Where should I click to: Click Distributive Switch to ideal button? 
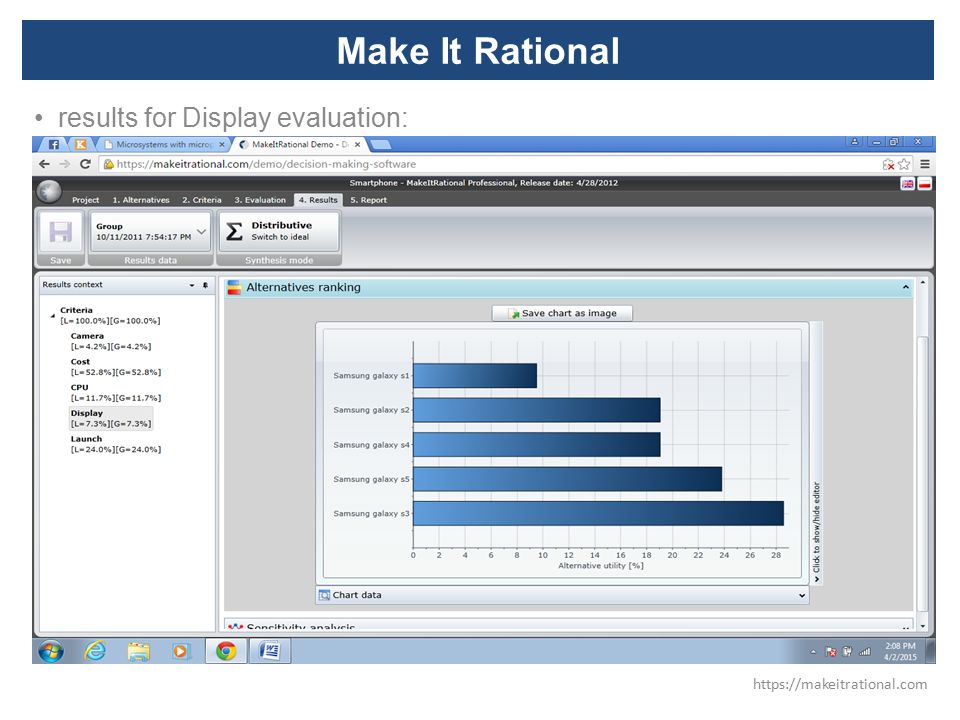279,231
